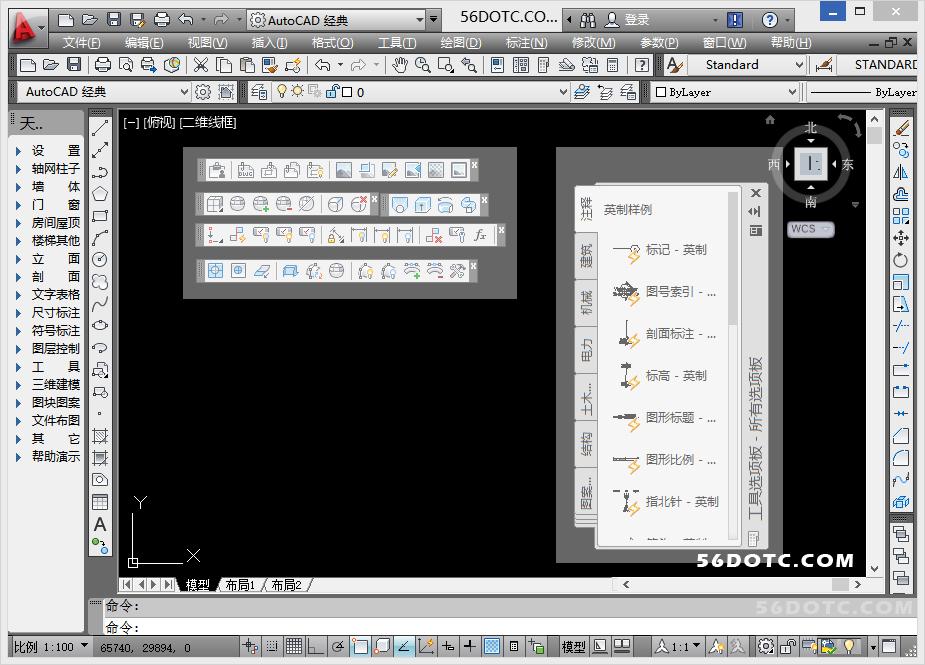Screen dimensions: 925x665
Task: Switch to the 布局1 layout tab
Action: tap(240, 585)
